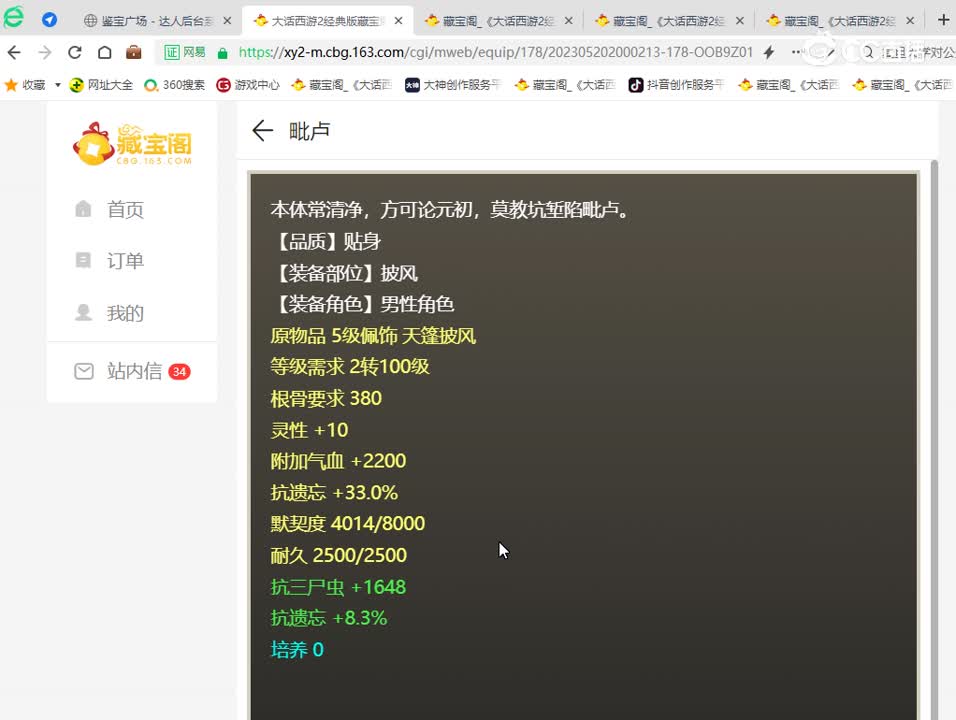Click the 网易 verification badge in address bar

coord(185,52)
